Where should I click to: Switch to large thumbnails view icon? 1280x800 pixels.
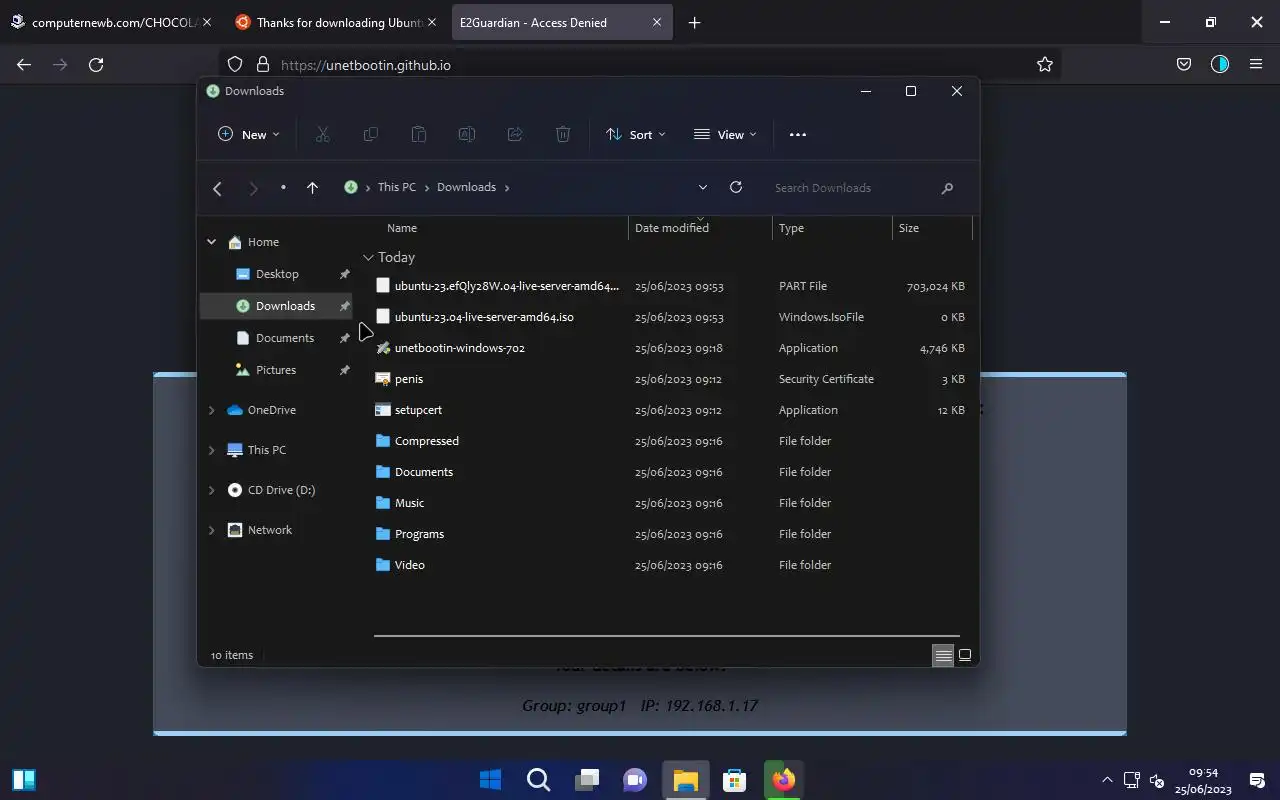point(965,655)
